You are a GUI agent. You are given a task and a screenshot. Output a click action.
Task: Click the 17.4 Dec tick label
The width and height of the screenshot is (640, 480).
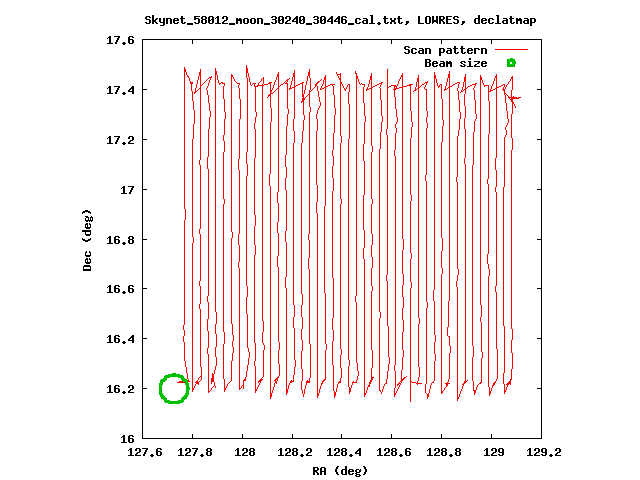coord(120,90)
